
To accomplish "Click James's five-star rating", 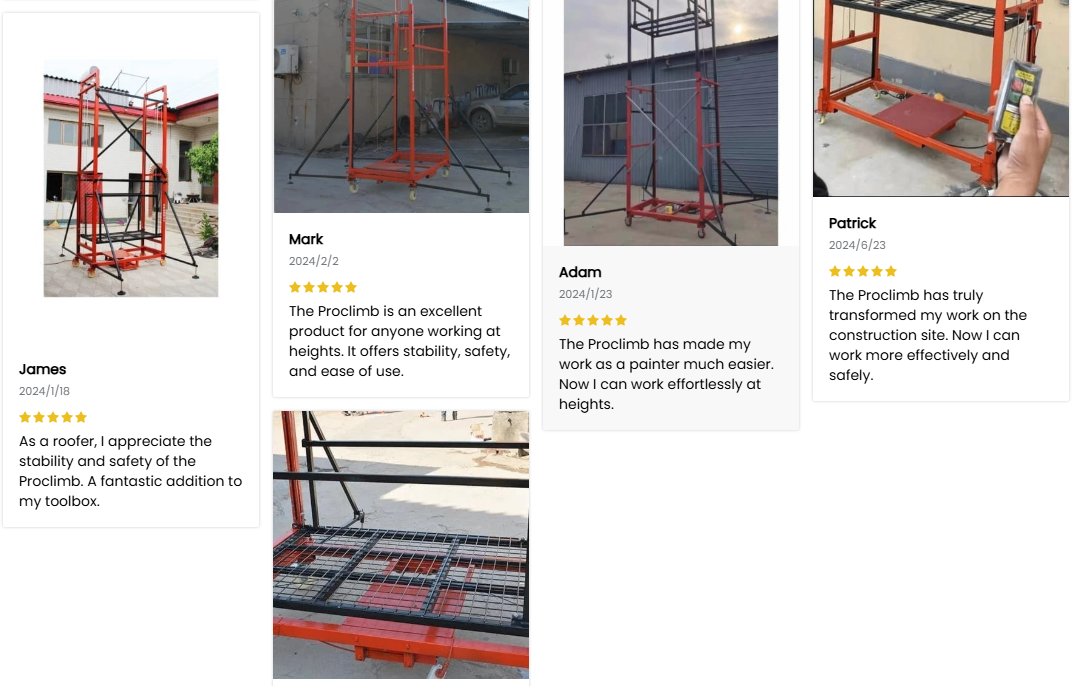I will pos(53,417).
